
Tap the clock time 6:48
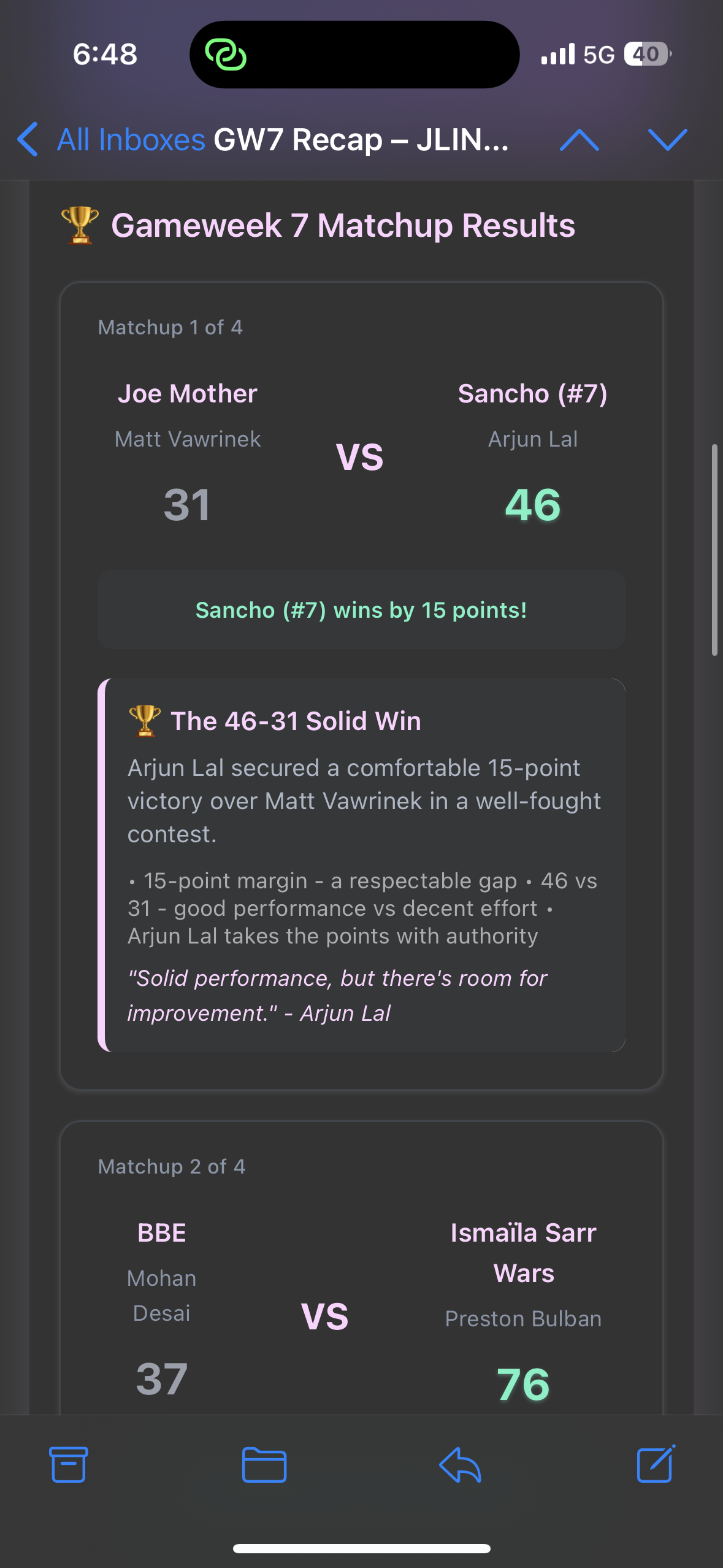(x=105, y=54)
